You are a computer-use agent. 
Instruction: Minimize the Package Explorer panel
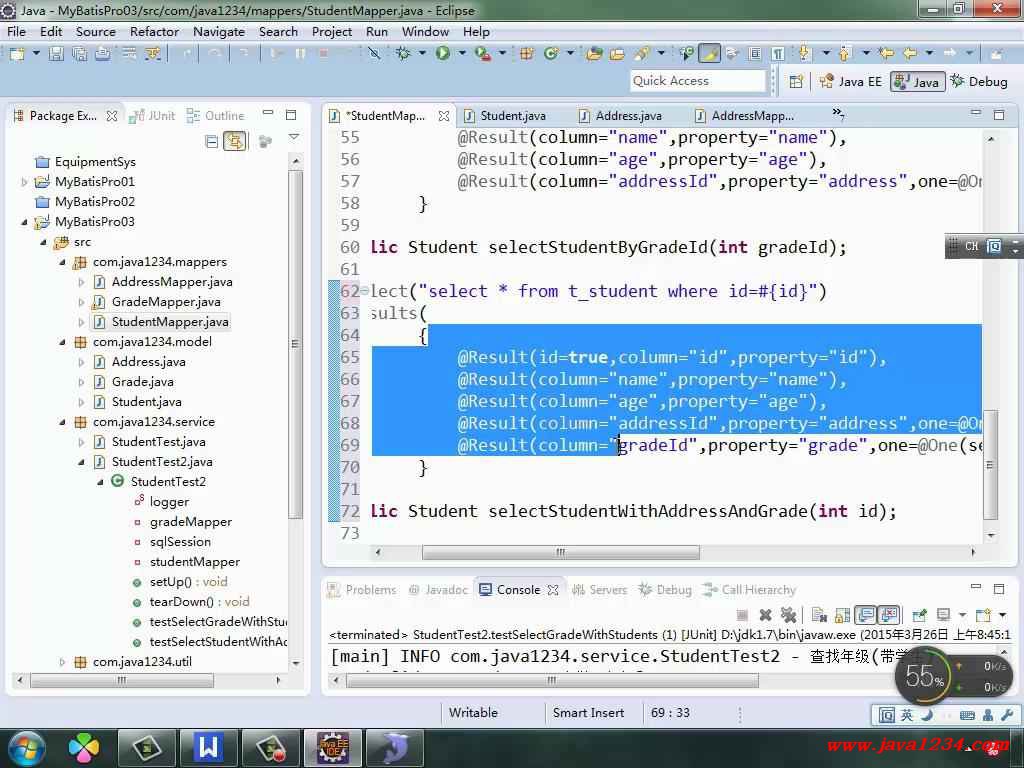268,113
